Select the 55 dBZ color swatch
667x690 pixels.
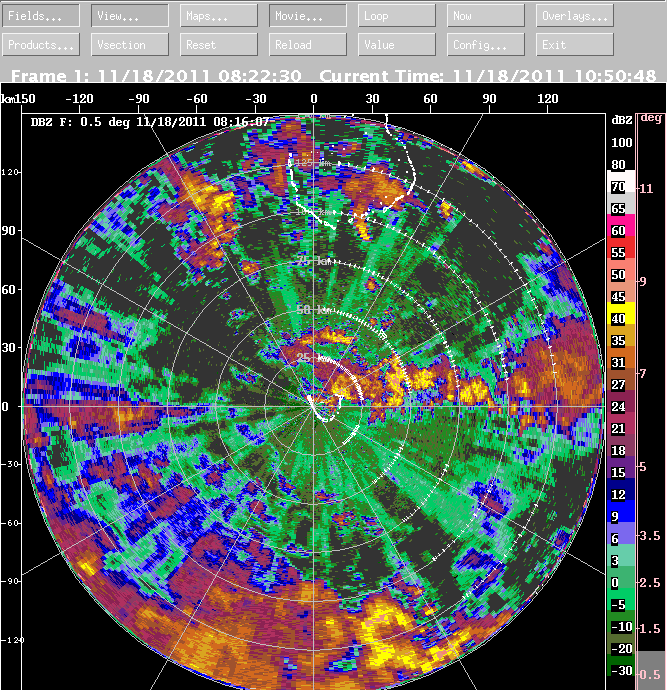[621, 247]
